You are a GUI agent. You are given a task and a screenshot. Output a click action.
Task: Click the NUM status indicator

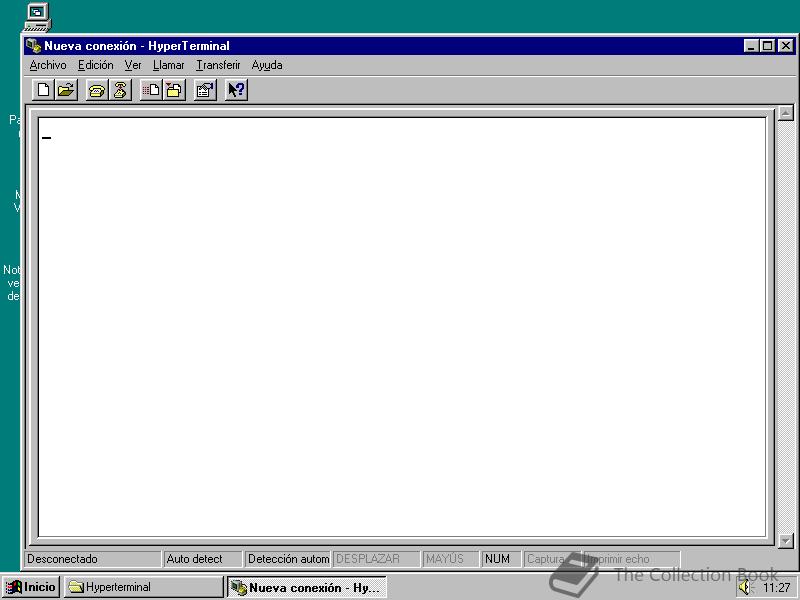(x=501, y=559)
